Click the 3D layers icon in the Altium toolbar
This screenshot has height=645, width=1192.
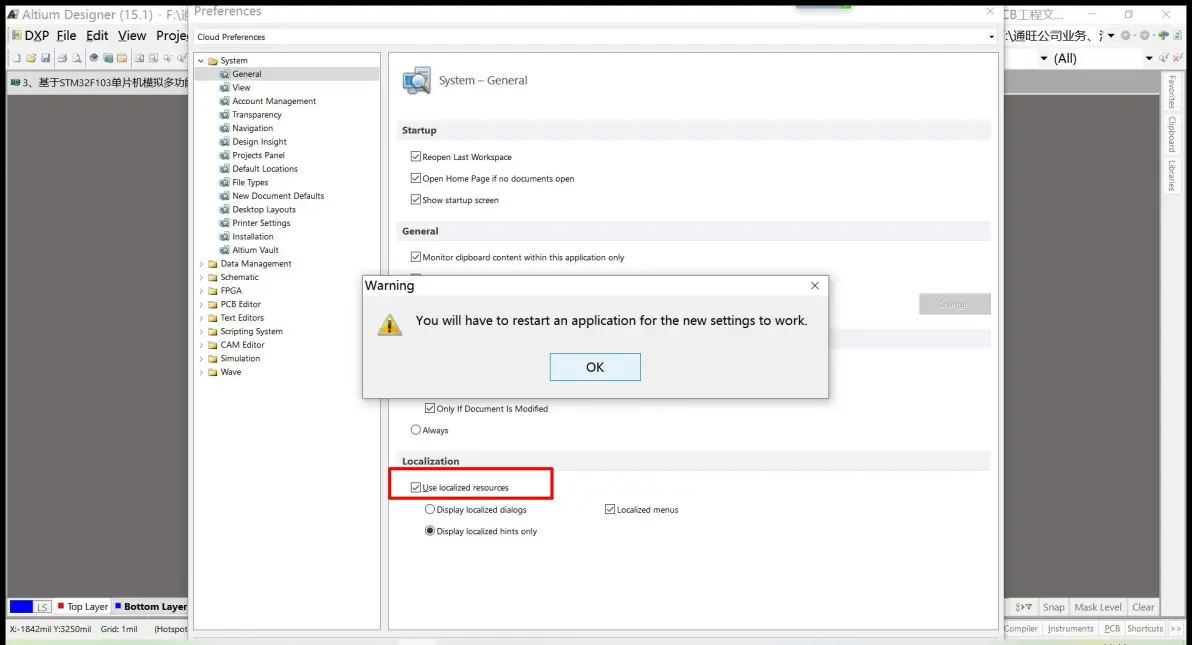pyautogui.click(x=94, y=58)
